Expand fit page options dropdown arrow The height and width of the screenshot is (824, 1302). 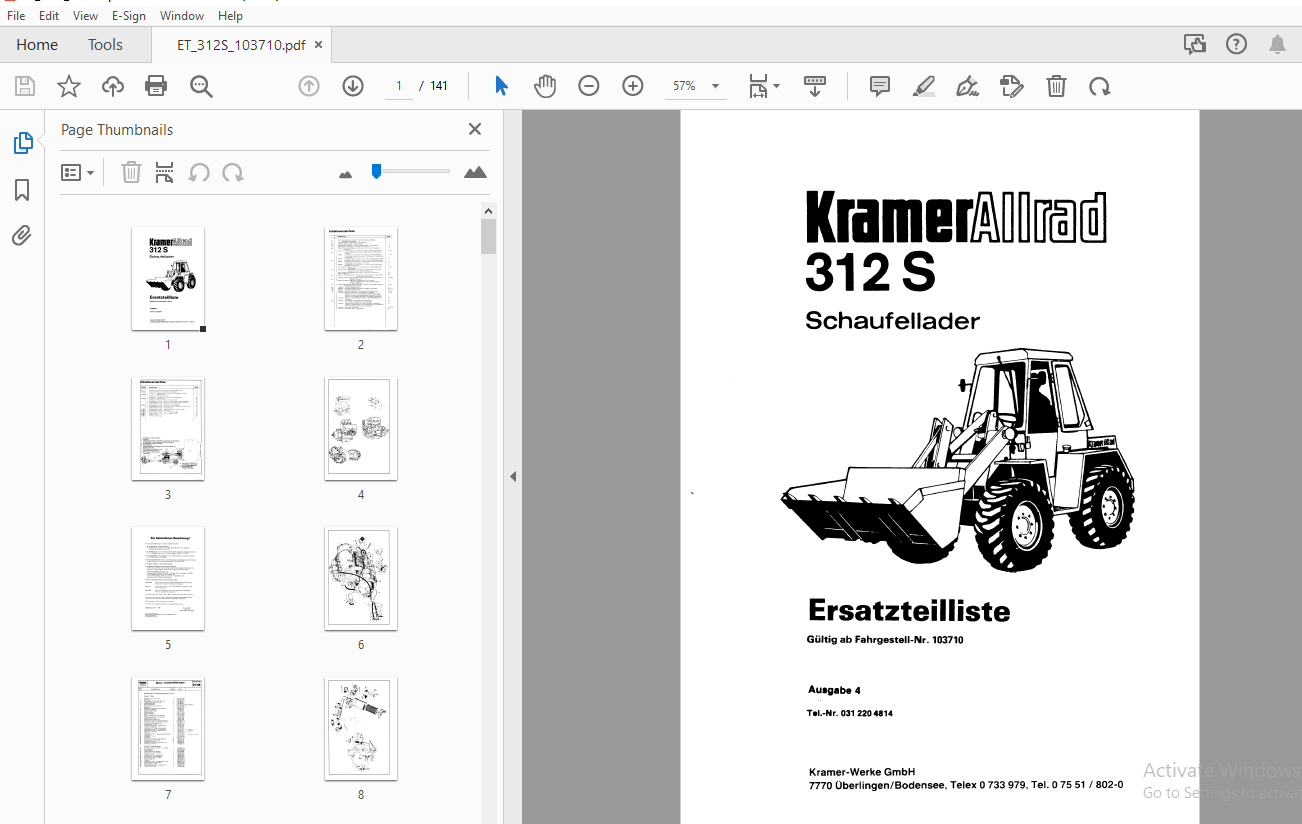click(776, 87)
